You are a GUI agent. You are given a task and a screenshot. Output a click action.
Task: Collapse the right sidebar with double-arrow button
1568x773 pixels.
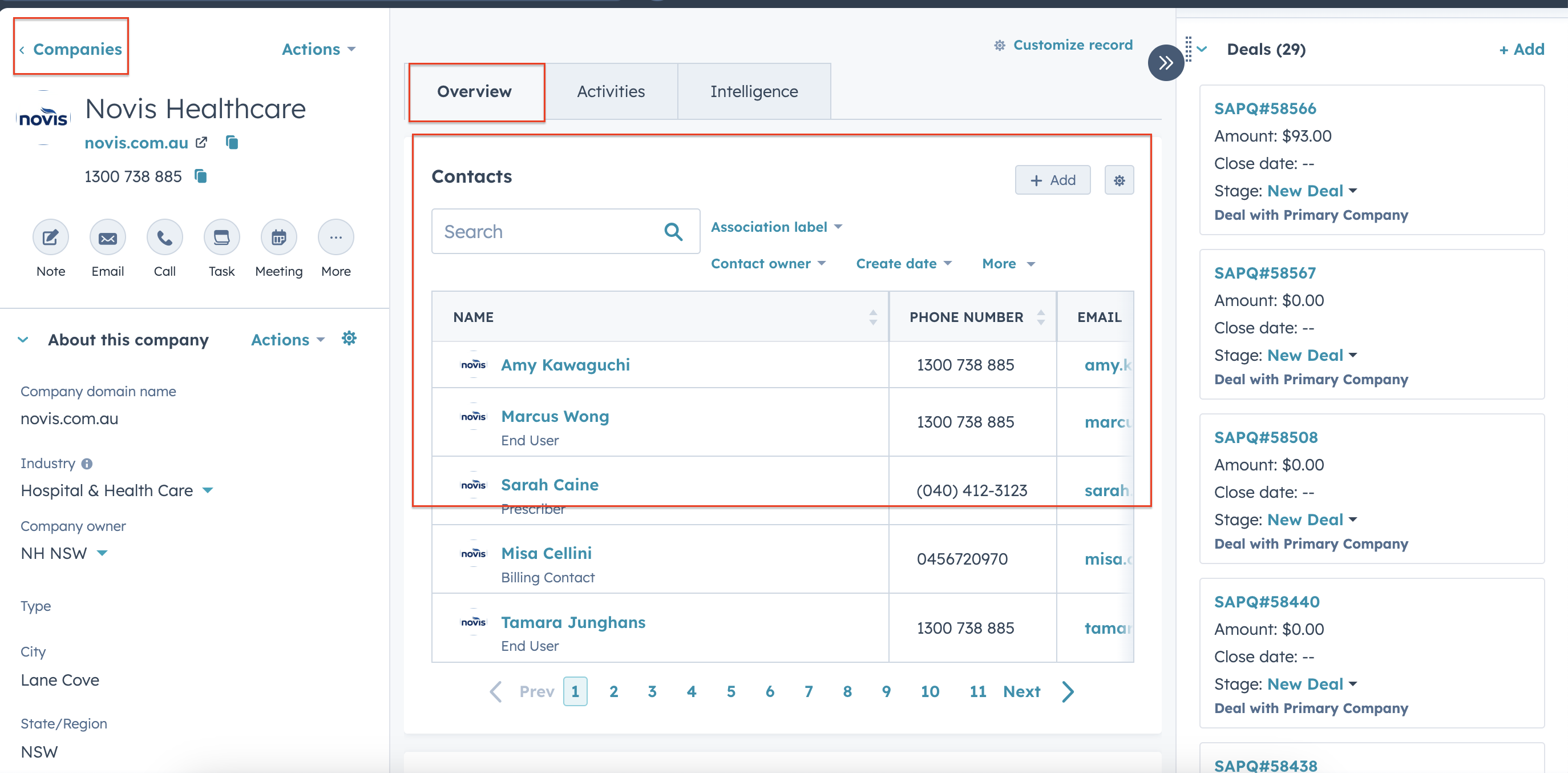point(1165,63)
